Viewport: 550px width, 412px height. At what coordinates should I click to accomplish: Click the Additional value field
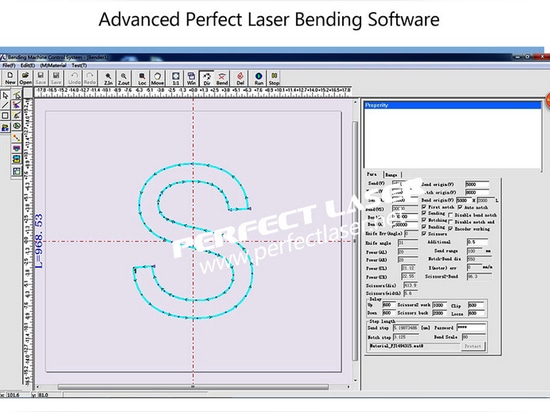pos(477,242)
